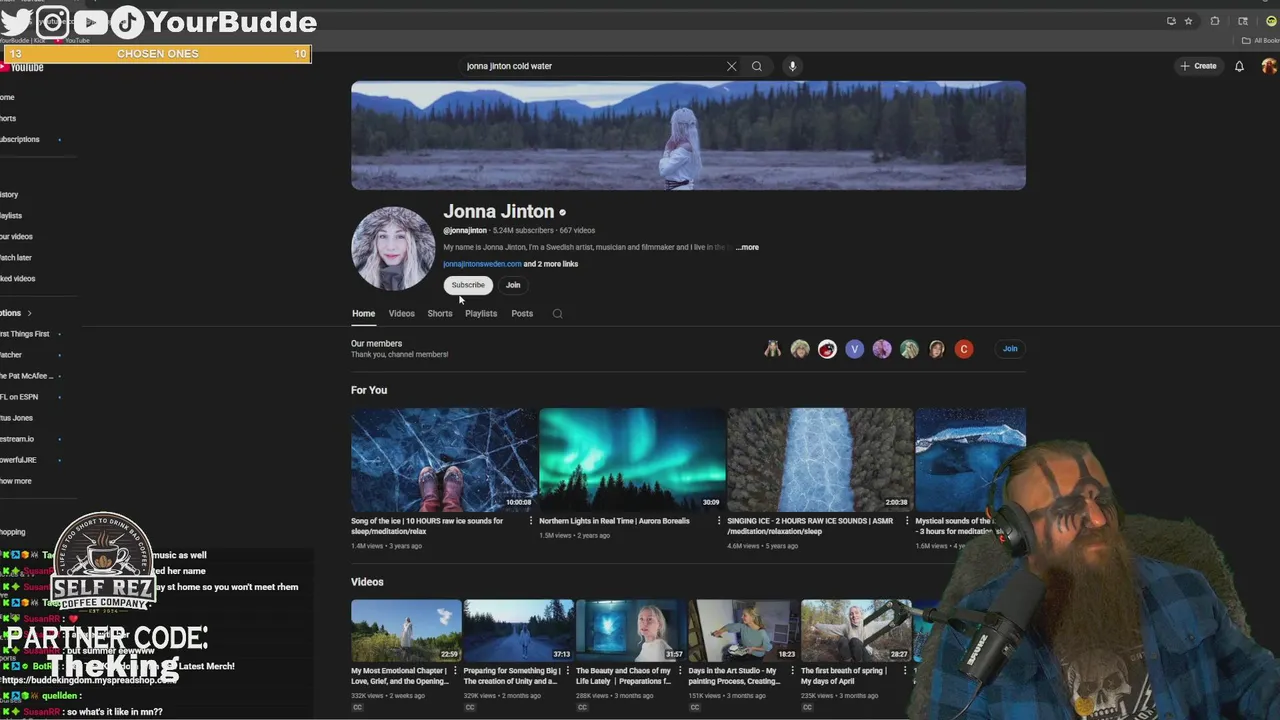Click the red member avatar with letter C
Image resolution: width=1280 pixels, height=720 pixels.
(964, 349)
